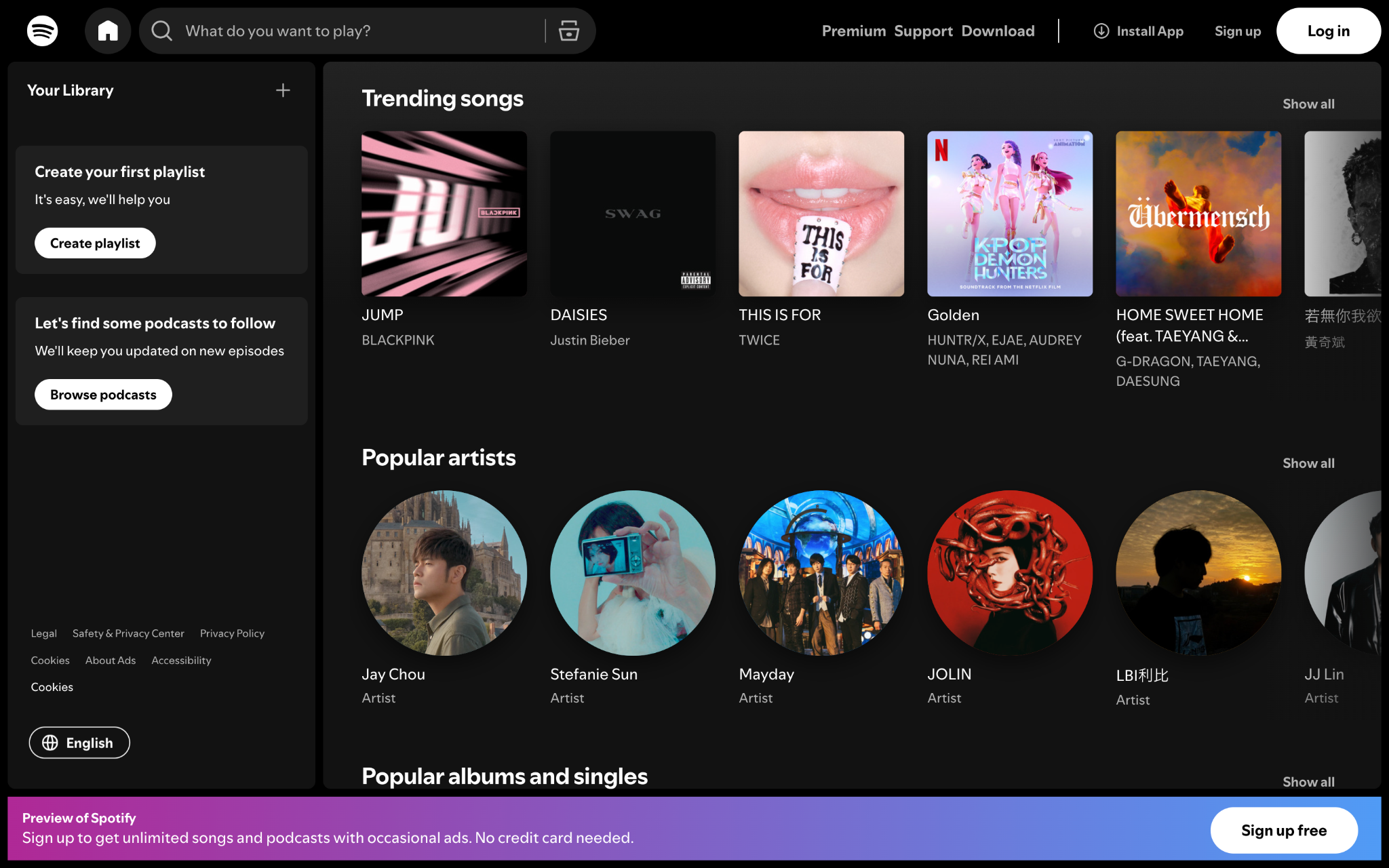Screen dimensions: 1389x868
Task: Click the white Cookies link
Action: [52, 687]
